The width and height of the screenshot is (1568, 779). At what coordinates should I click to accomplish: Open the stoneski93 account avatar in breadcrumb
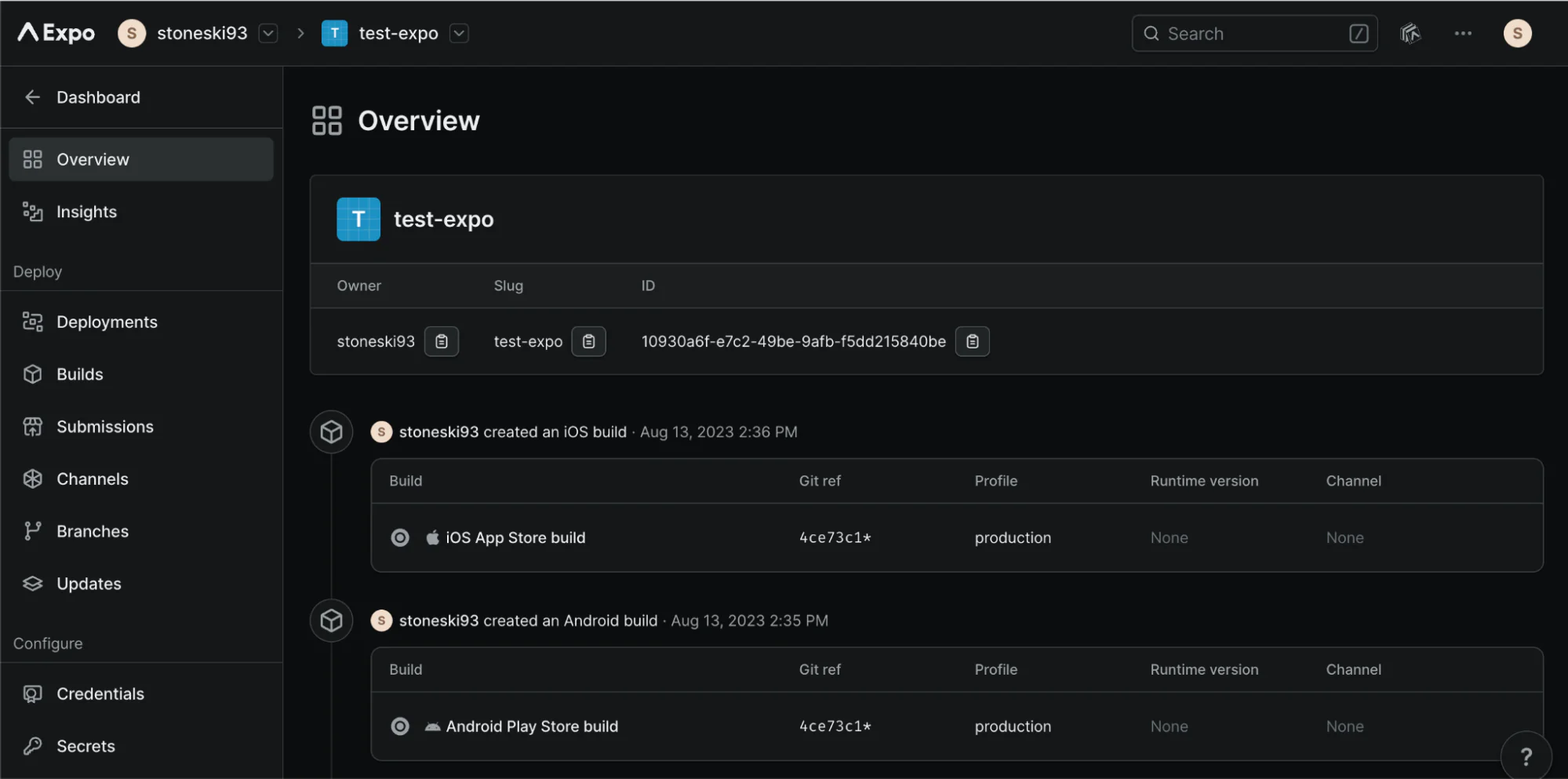click(132, 33)
